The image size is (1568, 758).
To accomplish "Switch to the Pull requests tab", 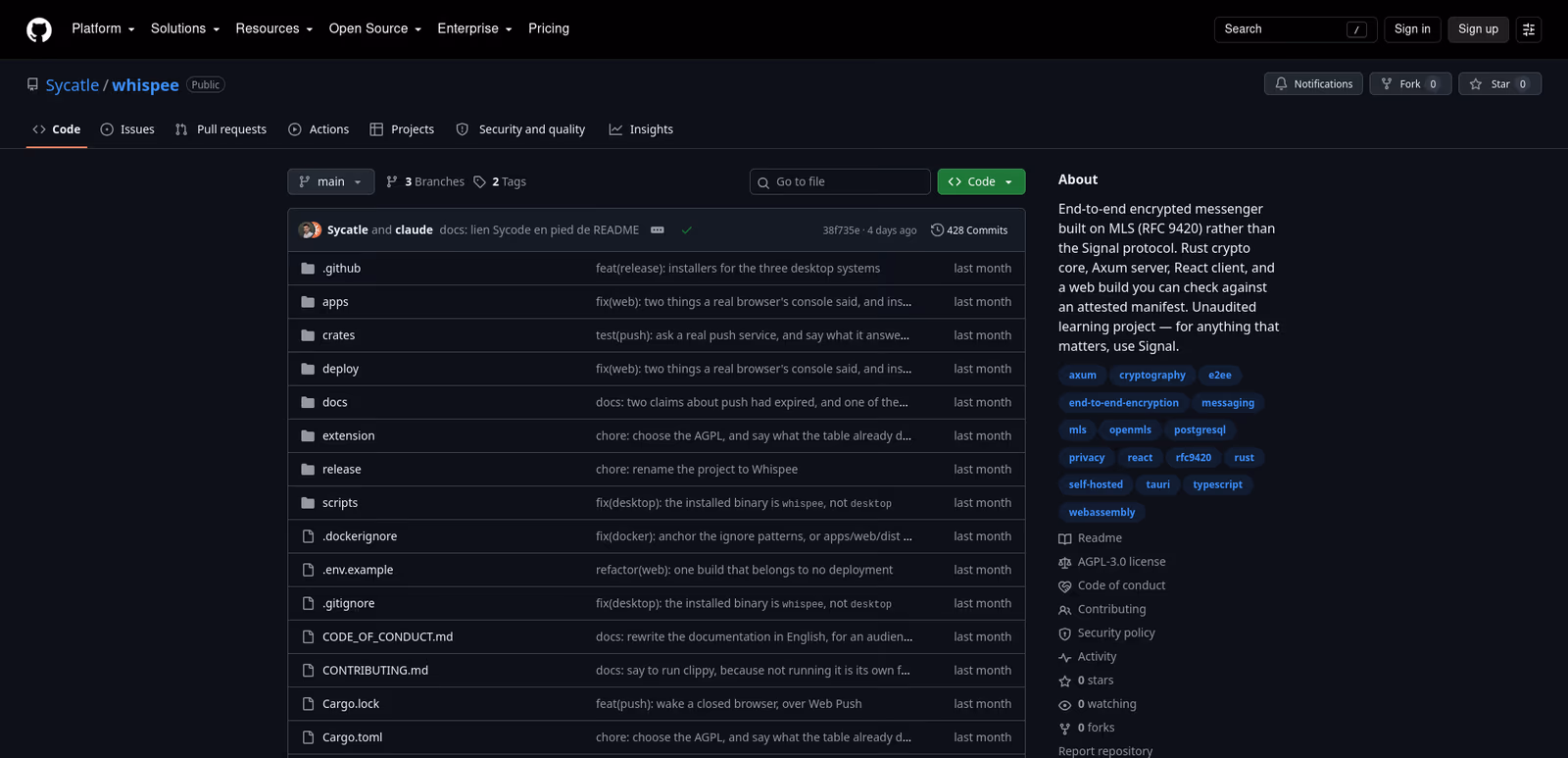I will [x=220, y=129].
